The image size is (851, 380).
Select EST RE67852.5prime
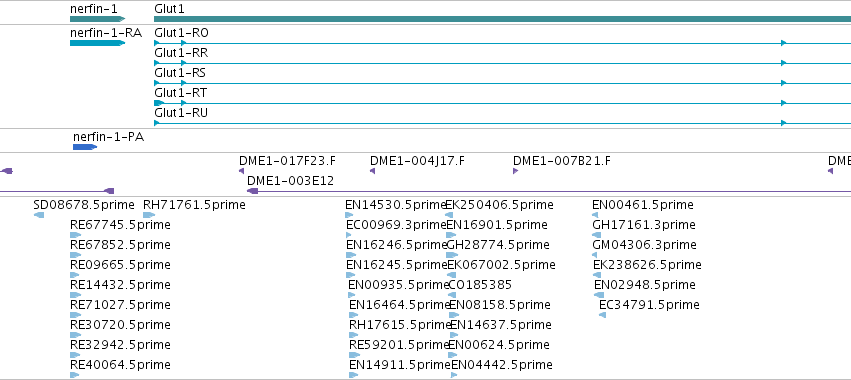120,245
